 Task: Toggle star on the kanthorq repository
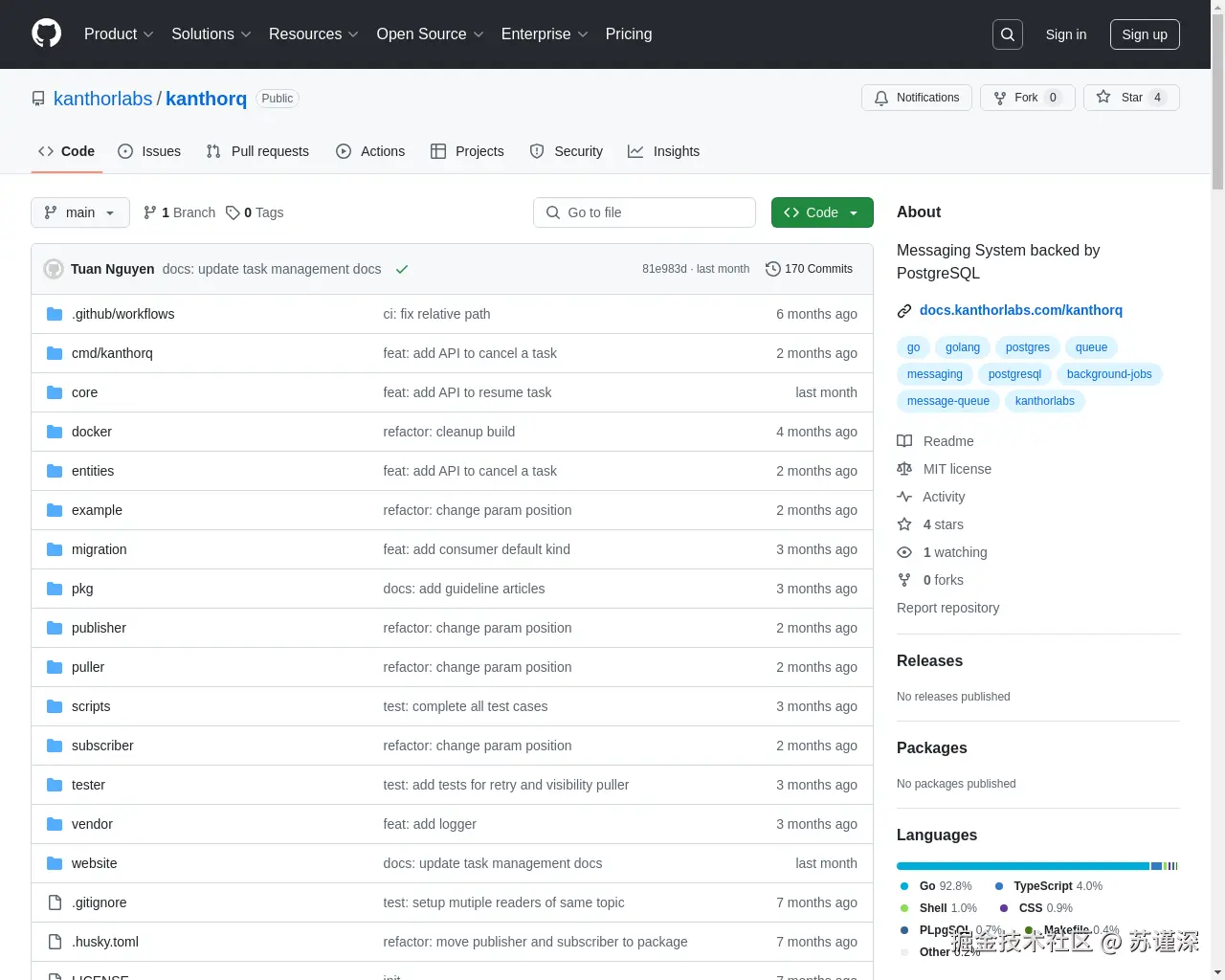1131,98
